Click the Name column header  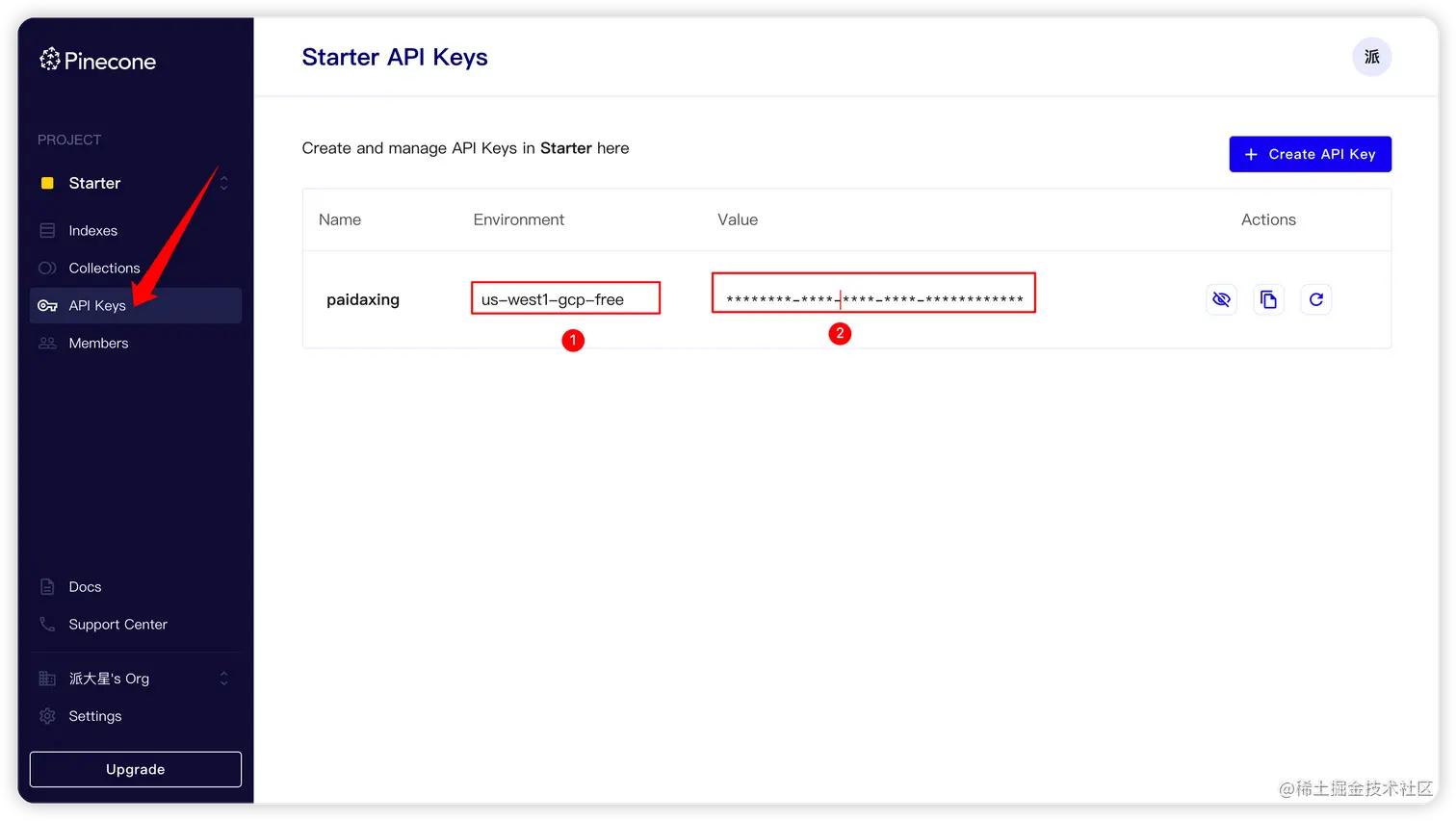340,220
